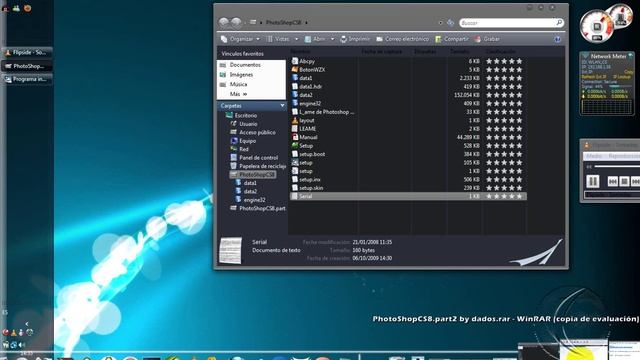640x360 pixels.
Task: Click the Network Meter gadget title
Action: coord(608,56)
